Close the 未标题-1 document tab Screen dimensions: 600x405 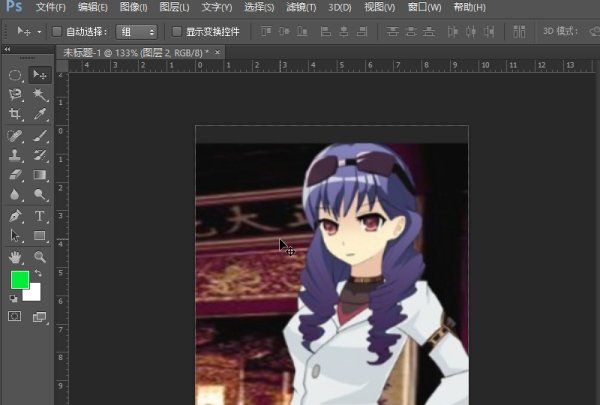tap(218, 52)
